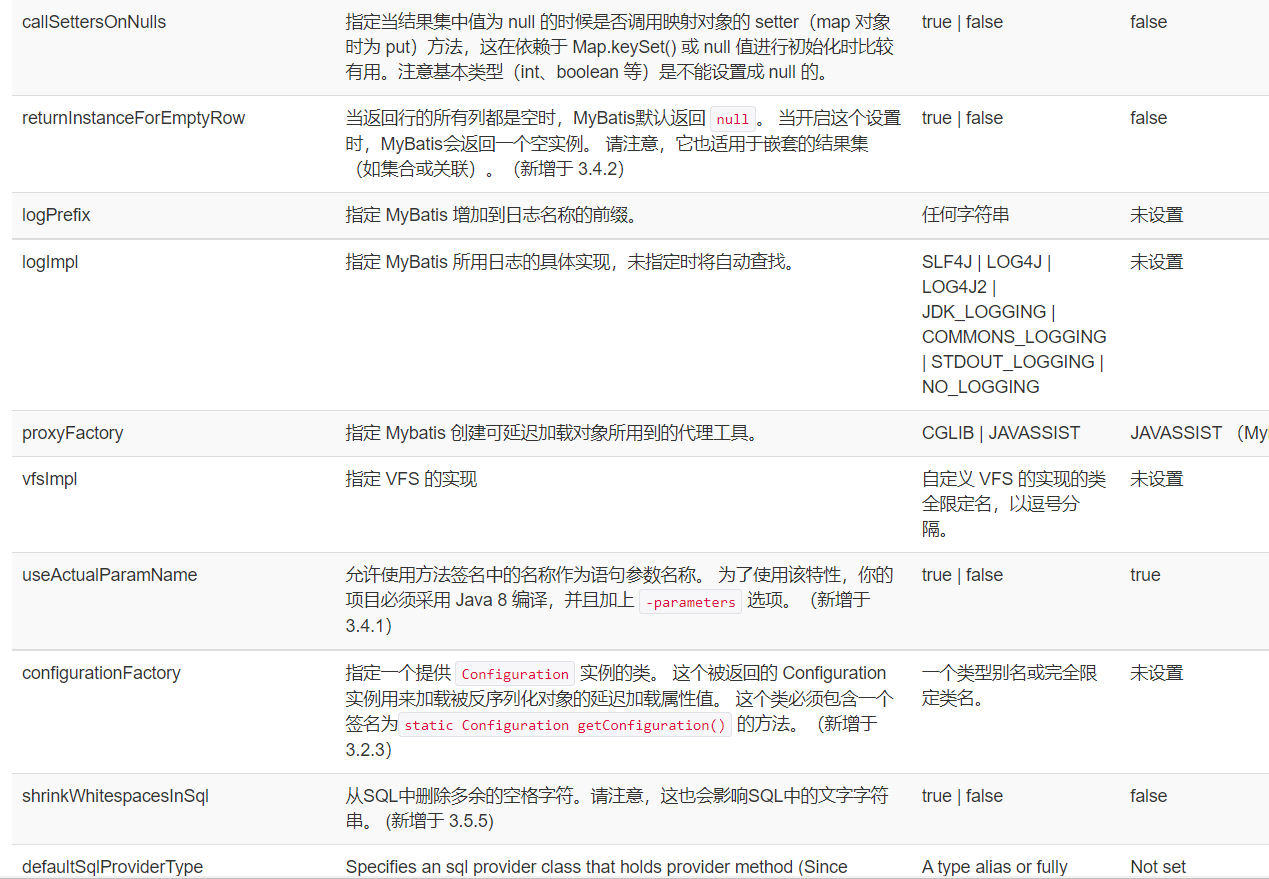
Task: Click default value false for returnInstanceForEmptyRow
Action: [x=1149, y=118]
